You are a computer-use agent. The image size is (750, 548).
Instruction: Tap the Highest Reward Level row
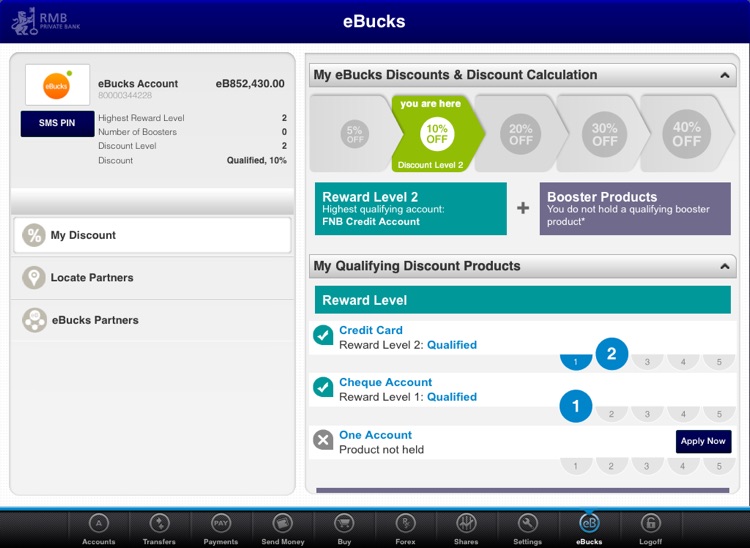[x=192, y=118]
